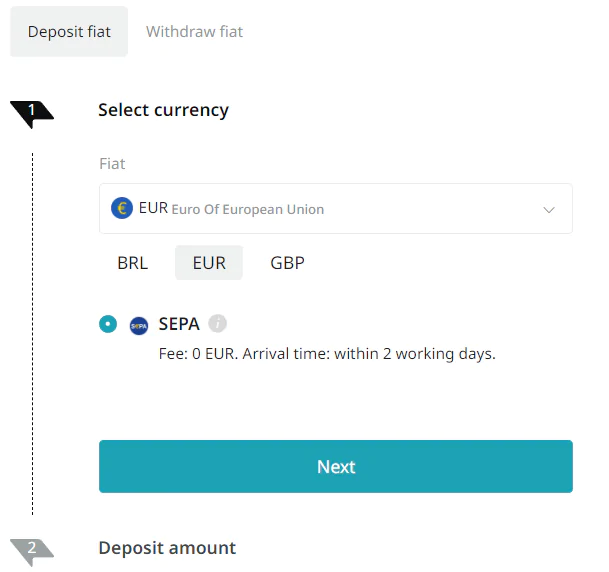This screenshot has width=609, height=572.
Task: Click the dotted step progress line
Action: click(33, 334)
